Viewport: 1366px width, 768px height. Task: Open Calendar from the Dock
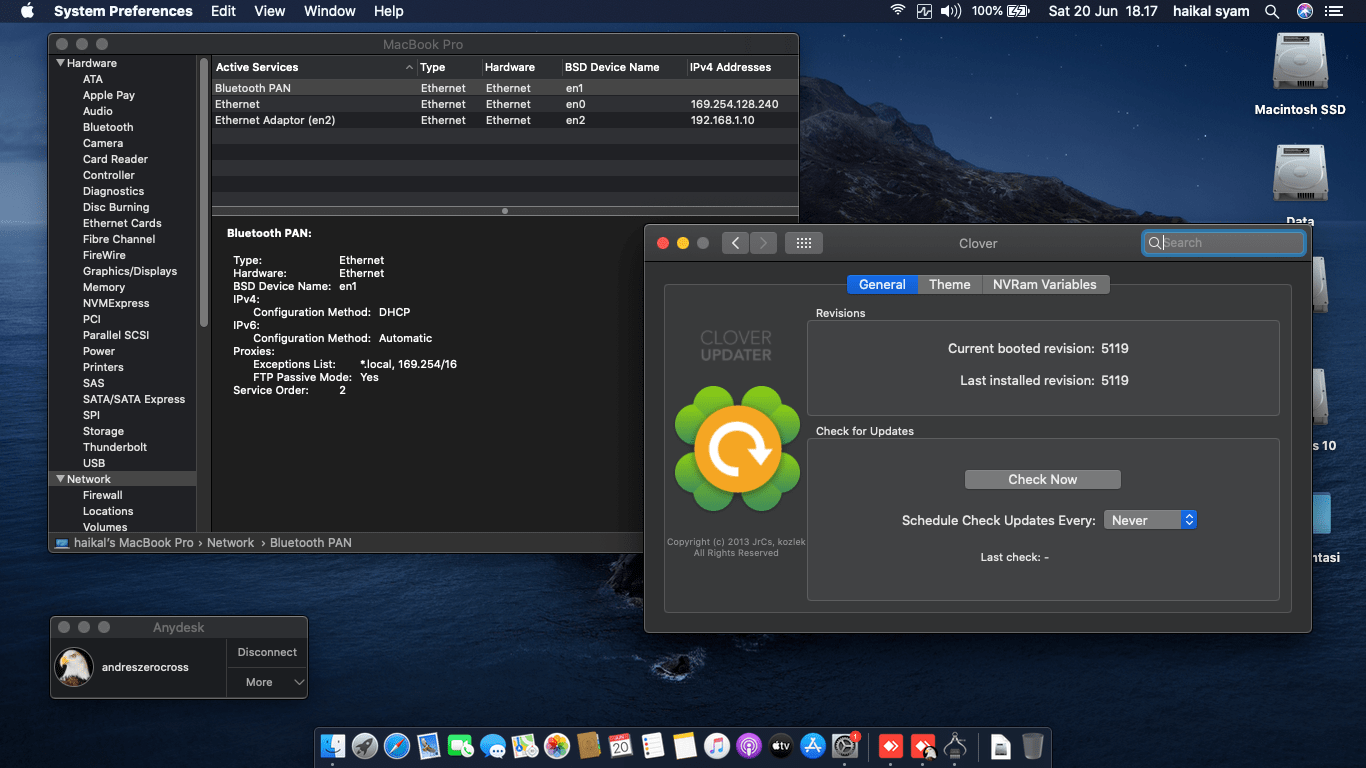621,746
